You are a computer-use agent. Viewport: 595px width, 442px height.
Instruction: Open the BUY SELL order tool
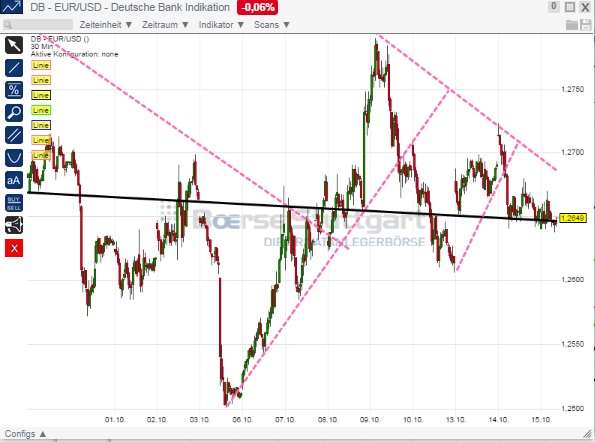pyautogui.click(x=14, y=203)
